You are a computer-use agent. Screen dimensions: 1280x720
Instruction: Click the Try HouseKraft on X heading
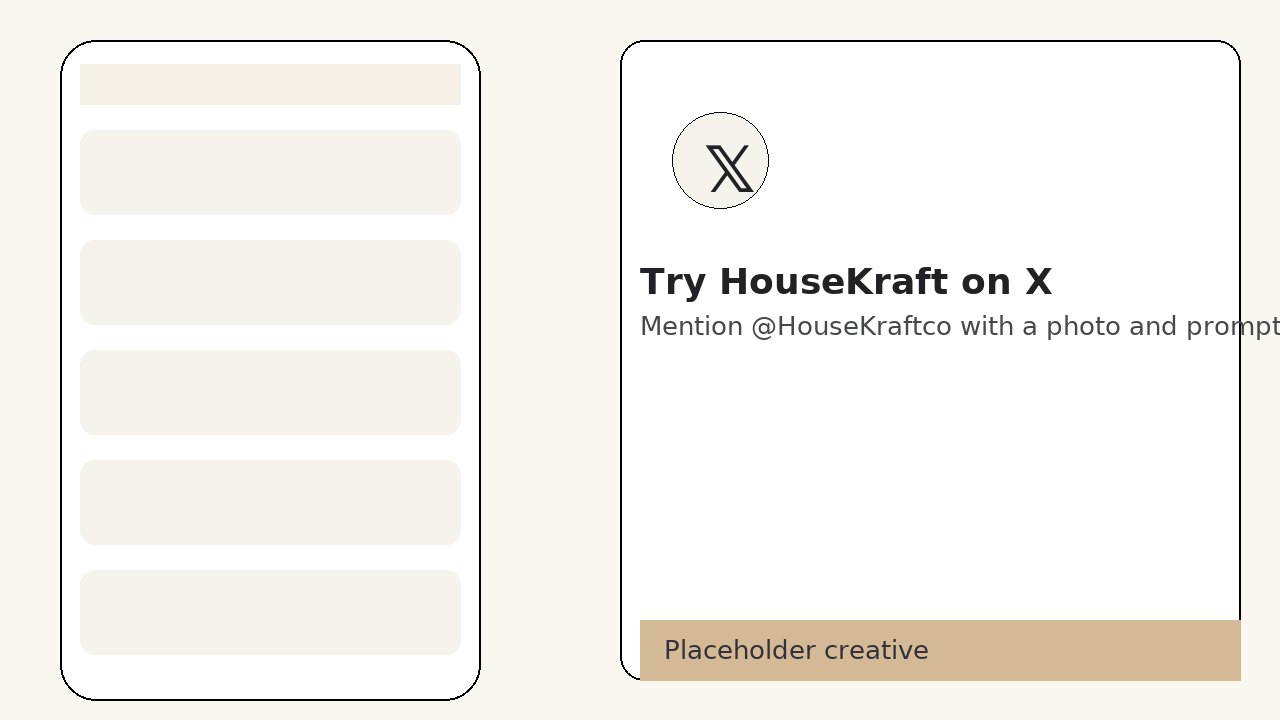(x=846, y=281)
